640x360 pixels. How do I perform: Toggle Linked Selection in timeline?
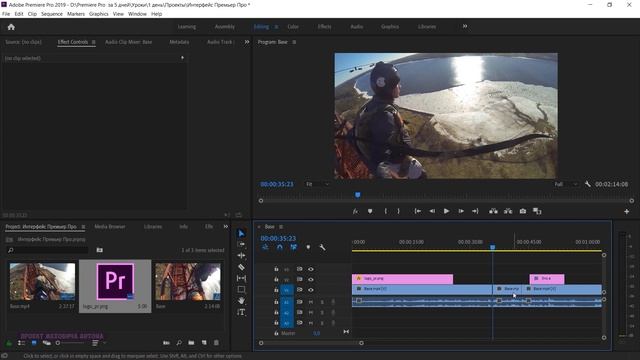pos(293,247)
